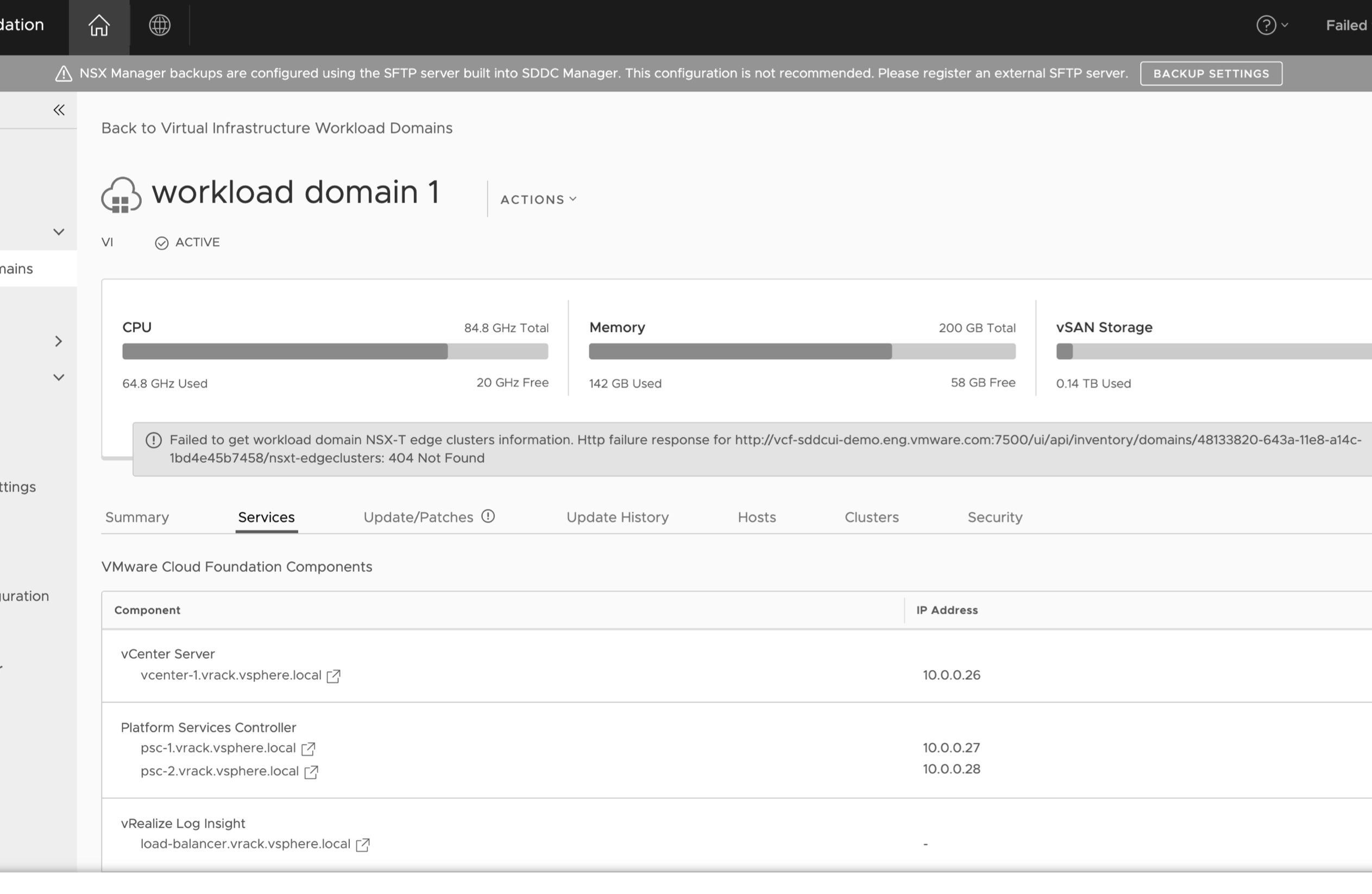Click IP address 10.0.0.28

pos(951,769)
